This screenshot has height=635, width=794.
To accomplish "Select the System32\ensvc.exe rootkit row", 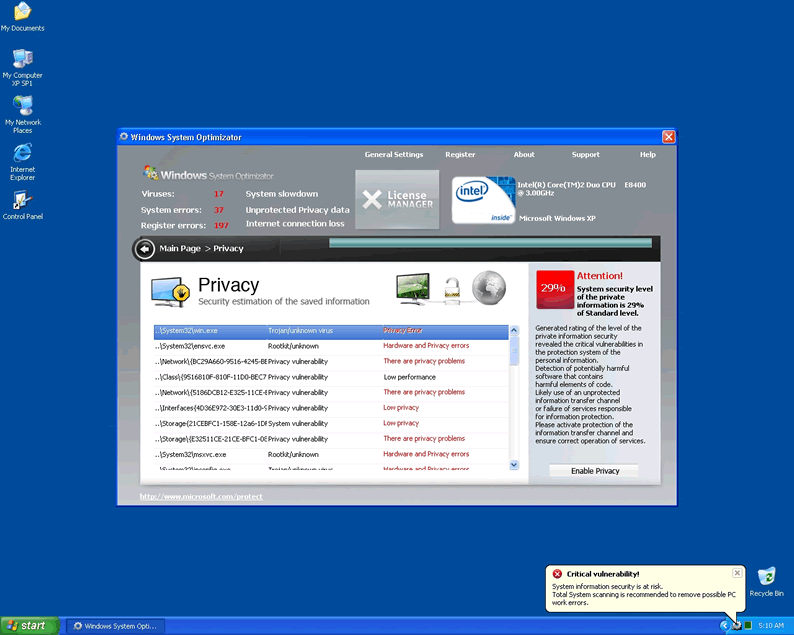I will point(330,346).
